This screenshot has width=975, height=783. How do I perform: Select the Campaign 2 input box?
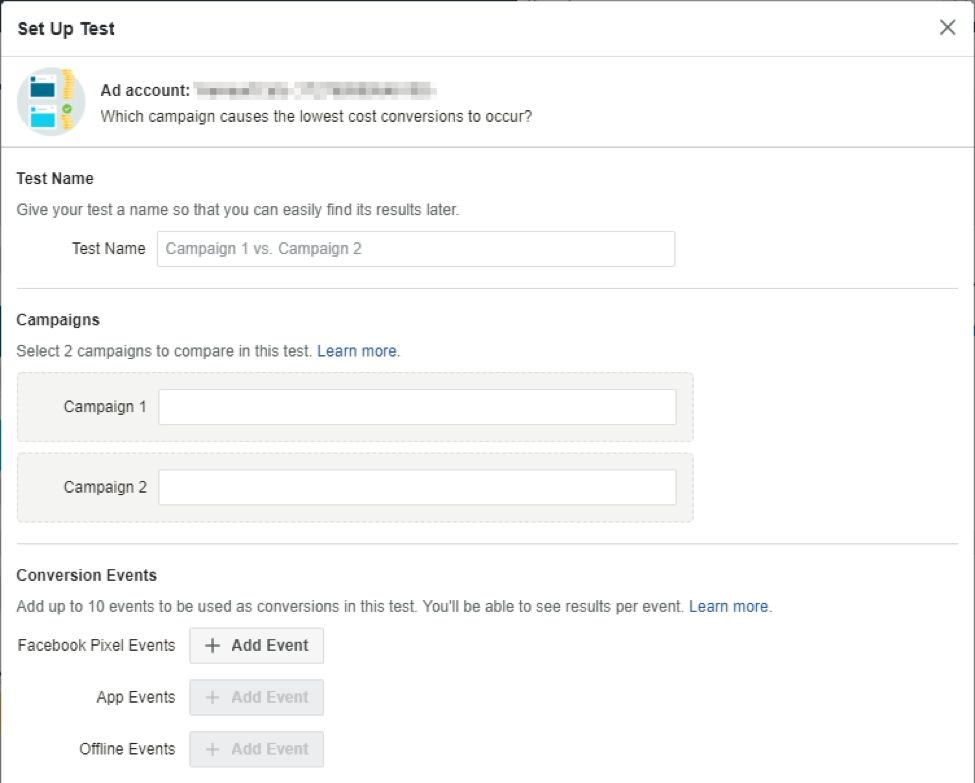[x=417, y=487]
